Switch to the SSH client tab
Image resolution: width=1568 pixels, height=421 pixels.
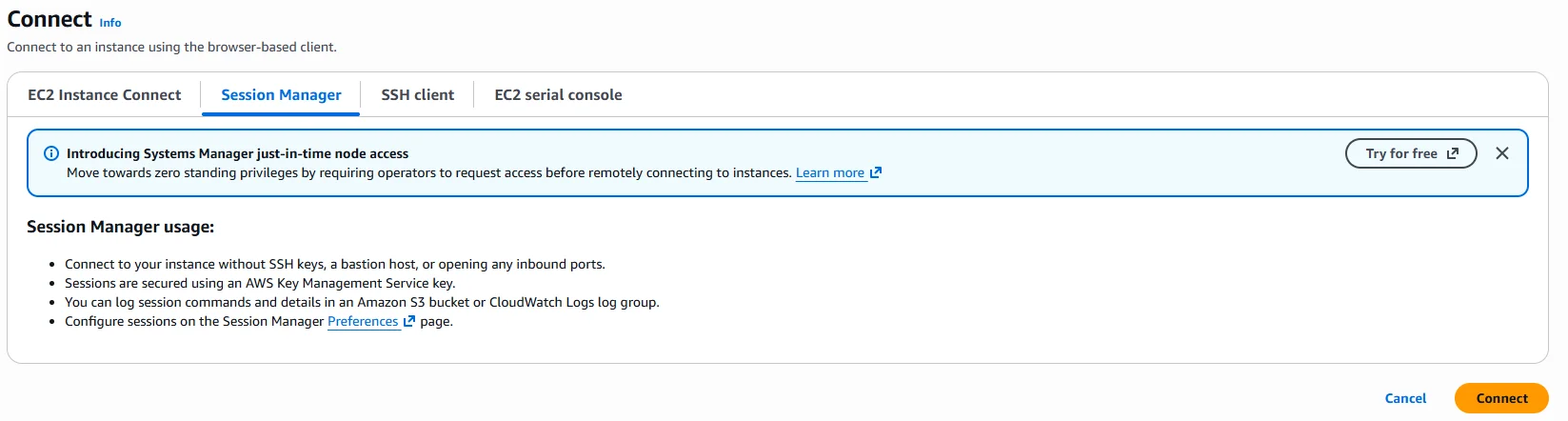[418, 95]
